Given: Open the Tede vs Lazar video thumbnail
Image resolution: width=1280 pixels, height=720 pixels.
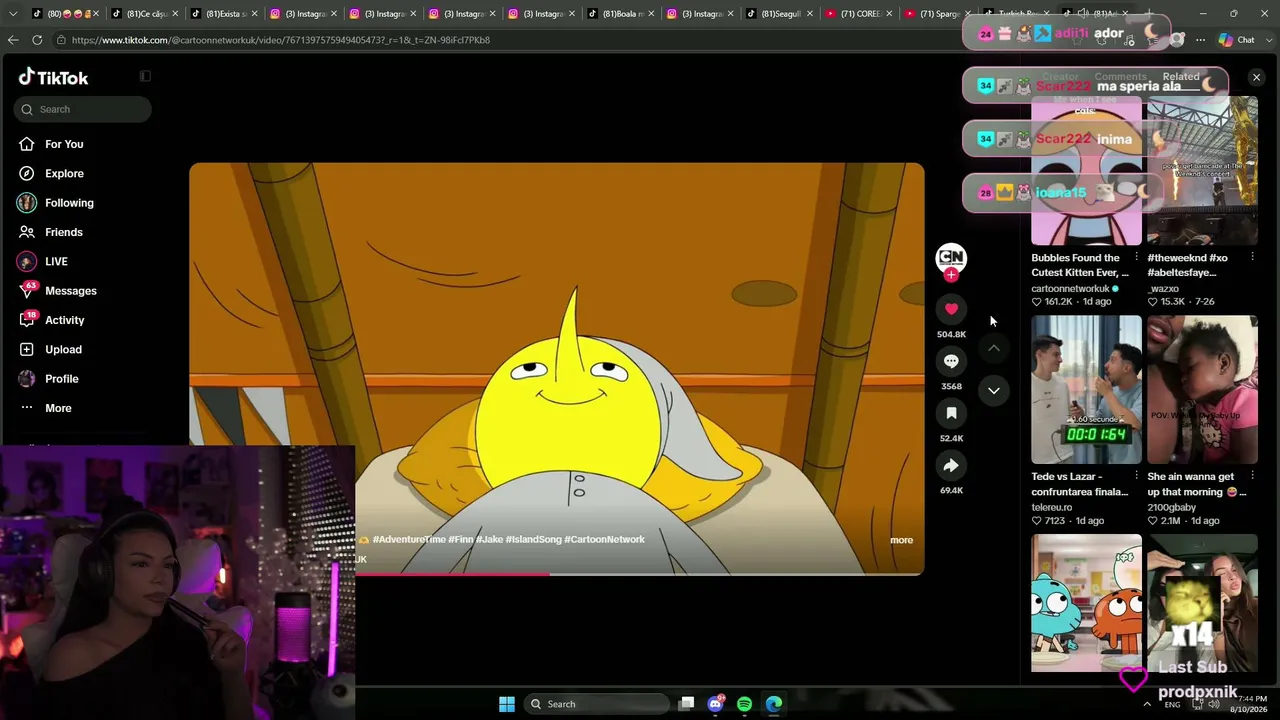Looking at the screenshot, I should click(x=1086, y=390).
